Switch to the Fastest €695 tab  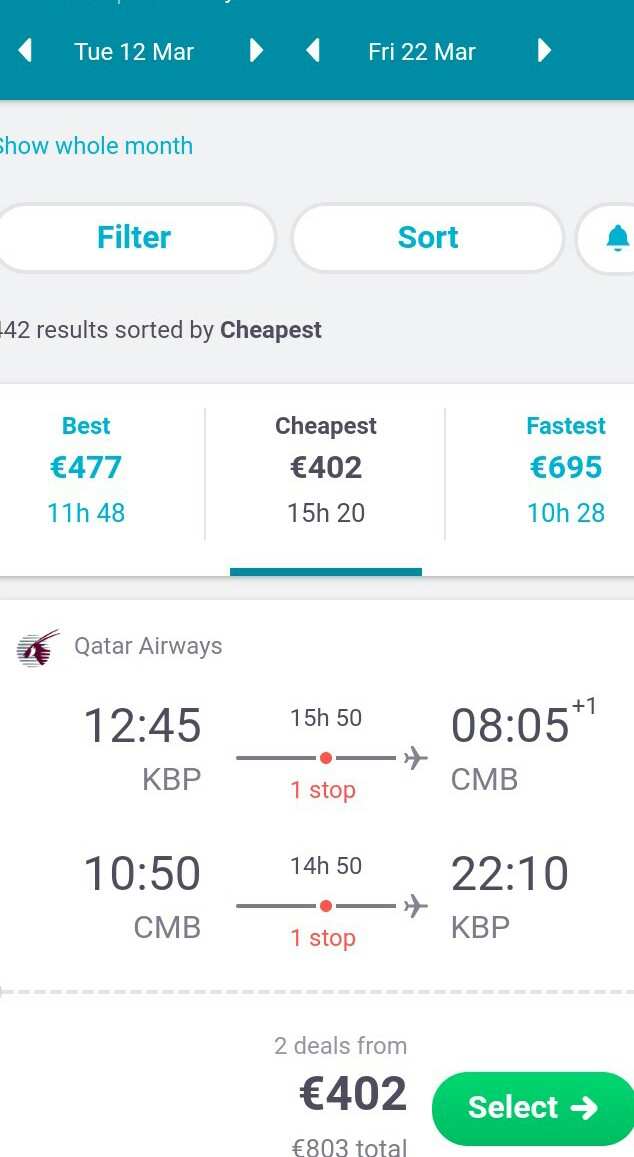coord(566,469)
